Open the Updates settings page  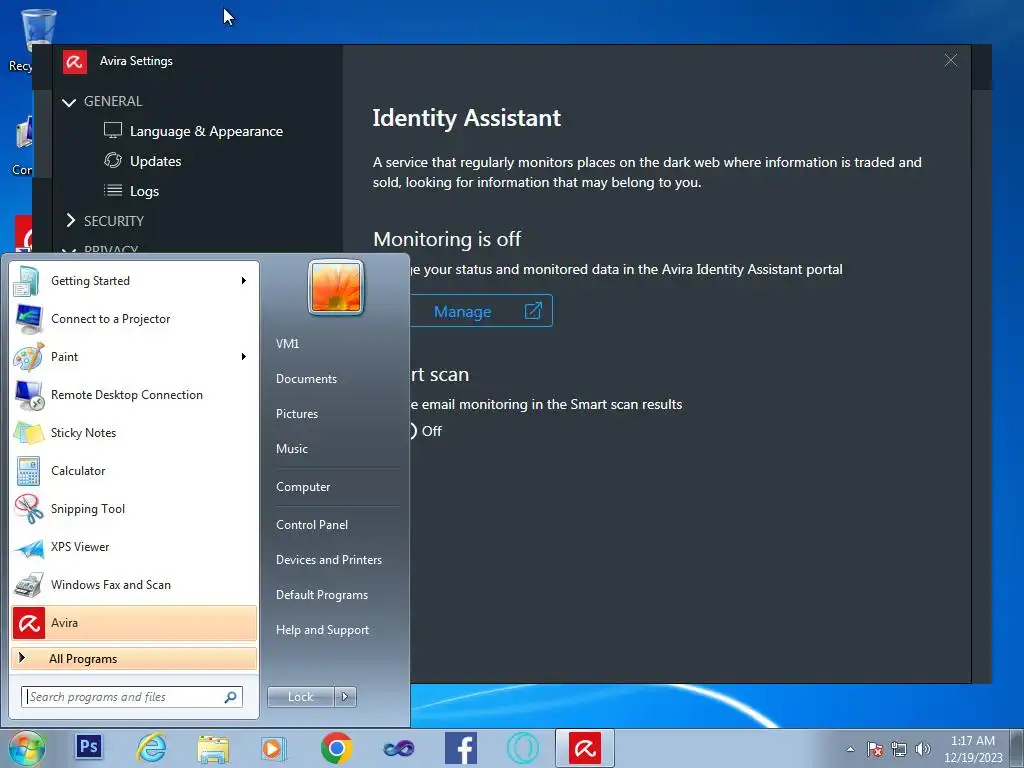(155, 161)
